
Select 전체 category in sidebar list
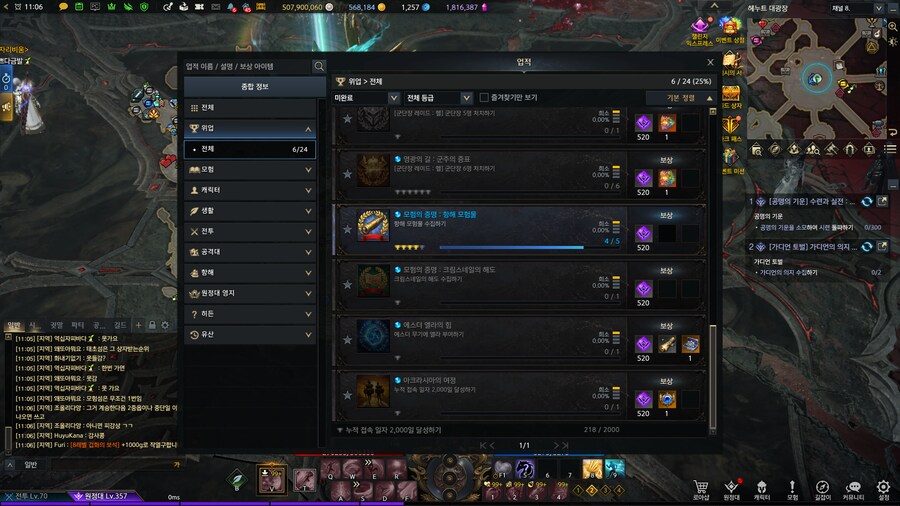pos(250,108)
